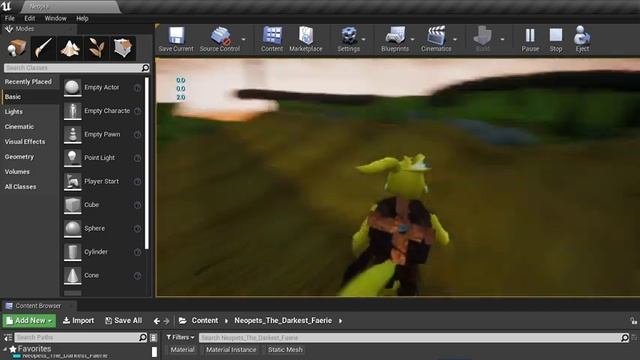Click Neopets_The_Darkest_Faerie breadcrumb
Image resolution: width=640 pixels, height=360 pixels.
[x=283, y=321]
